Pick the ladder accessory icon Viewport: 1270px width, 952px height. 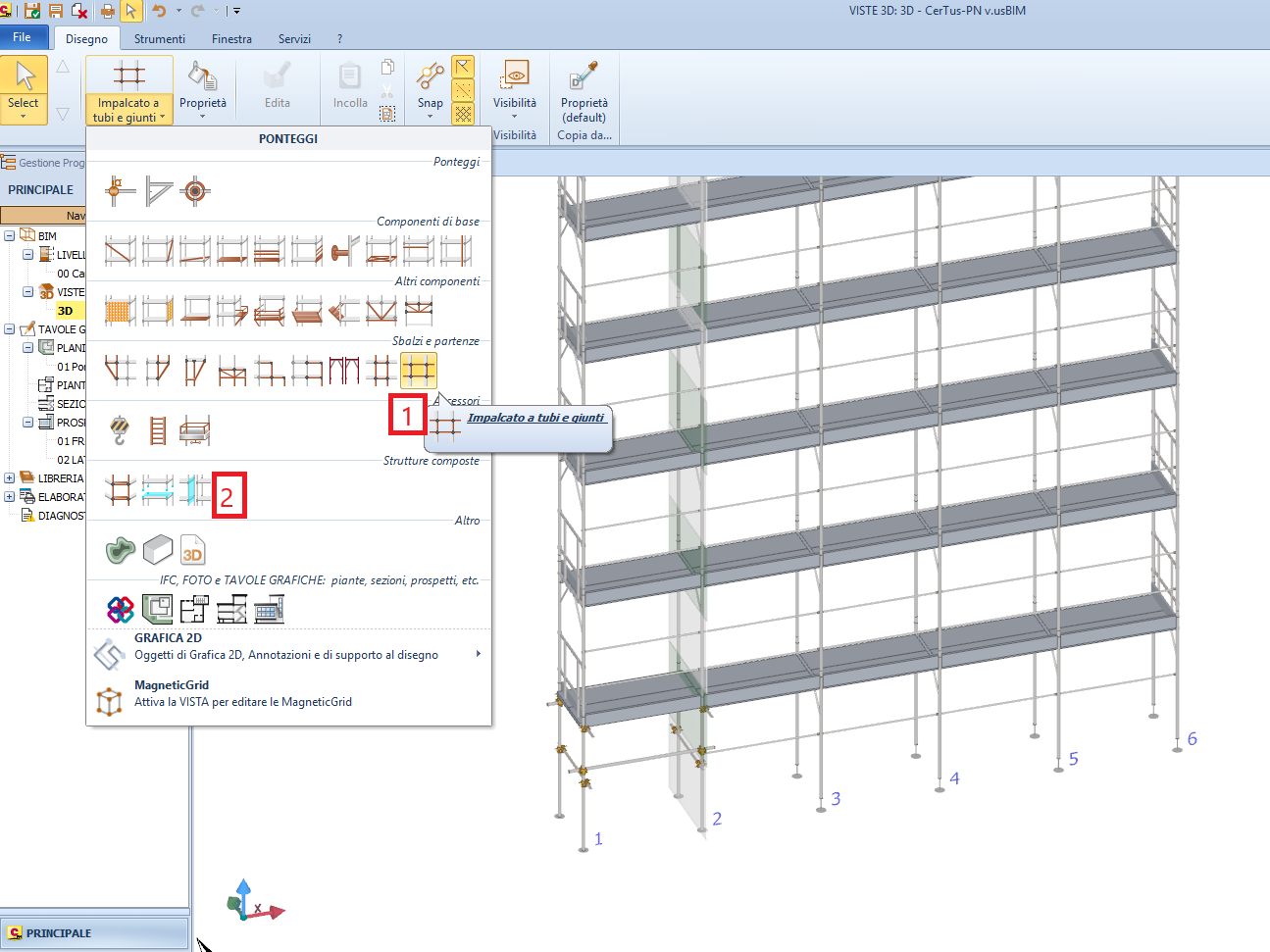point(157,430)
